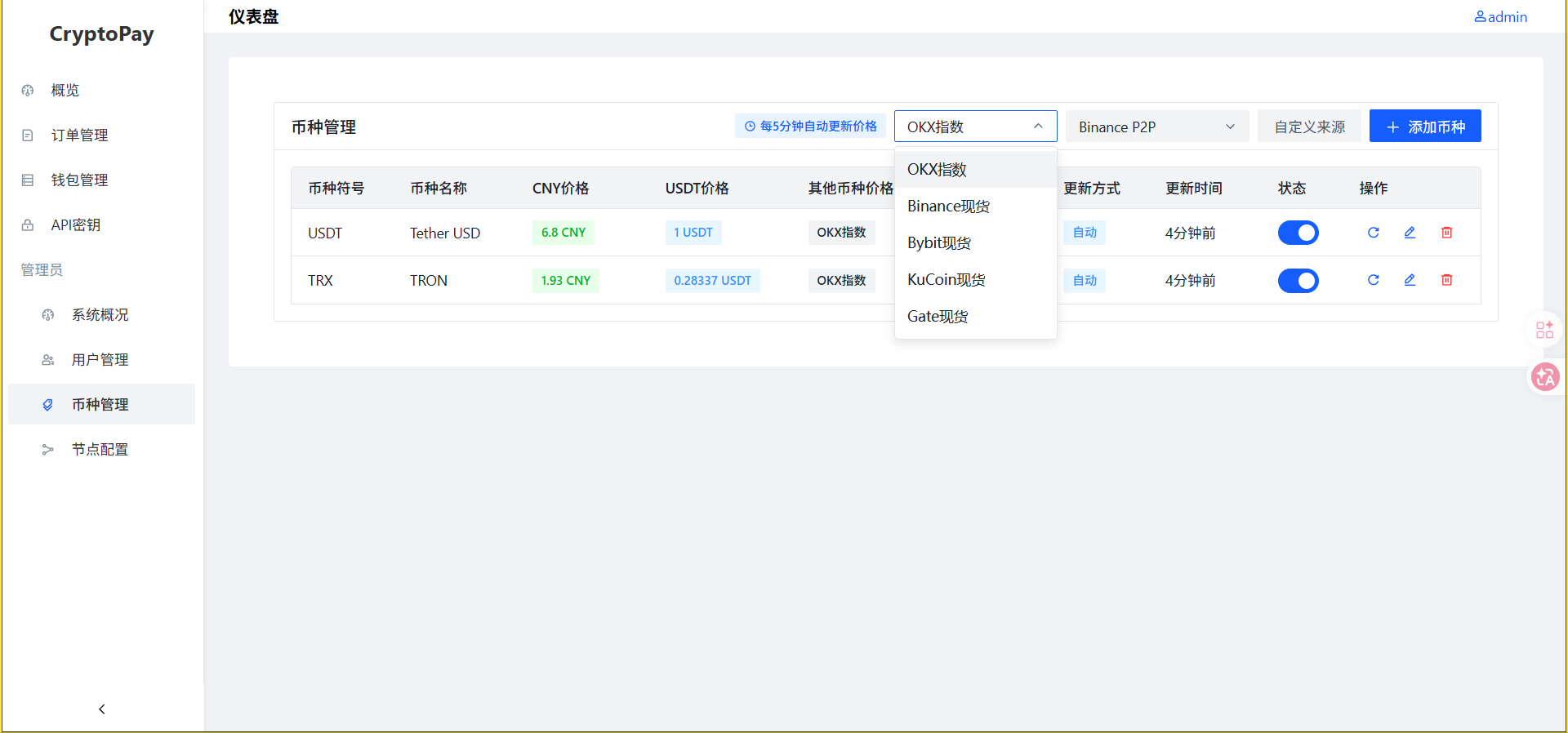Open the floating grid widget icon

coord(1544,330)
